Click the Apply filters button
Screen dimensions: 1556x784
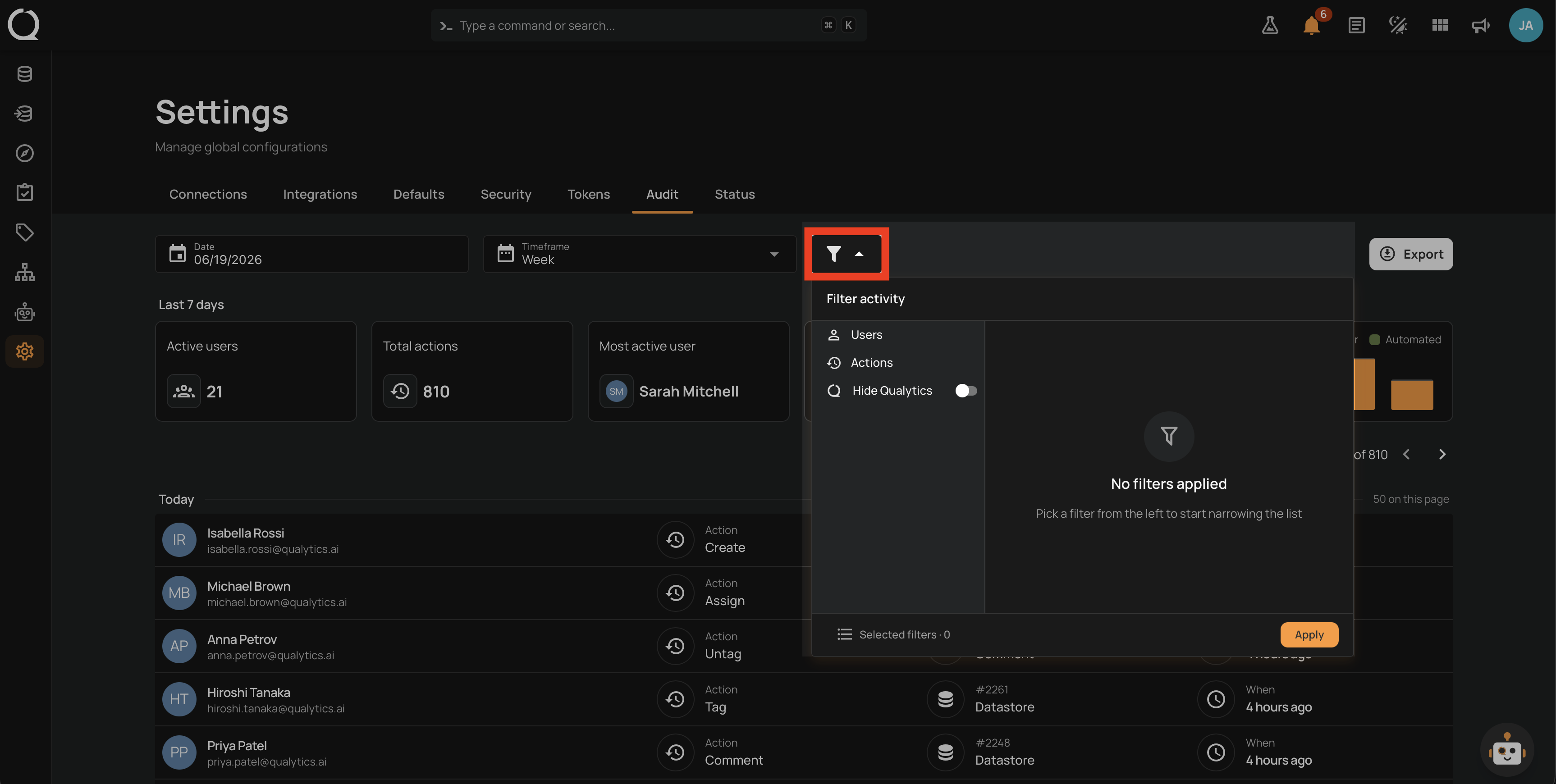point(1309,635)
